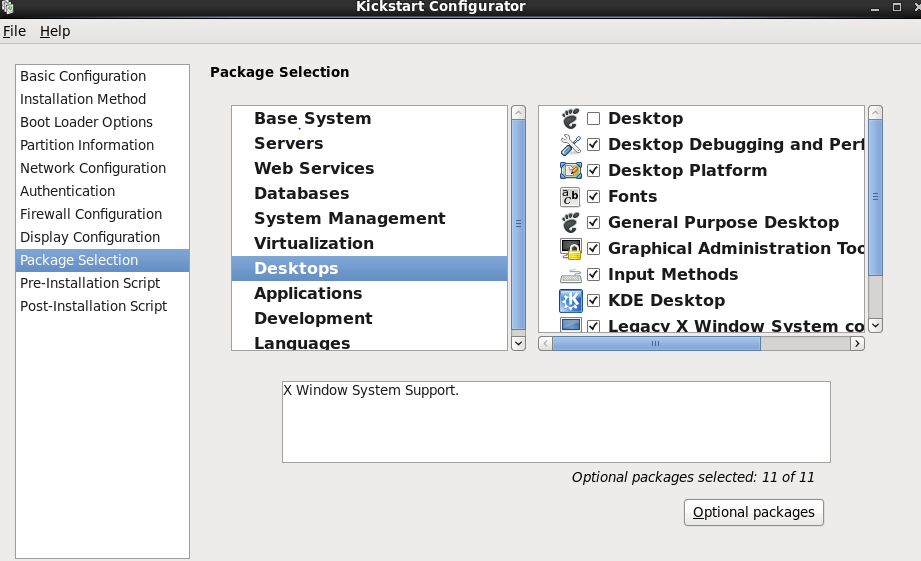
Task: Click horizontal scrollbar right arrow
Action: click(858, 343)
